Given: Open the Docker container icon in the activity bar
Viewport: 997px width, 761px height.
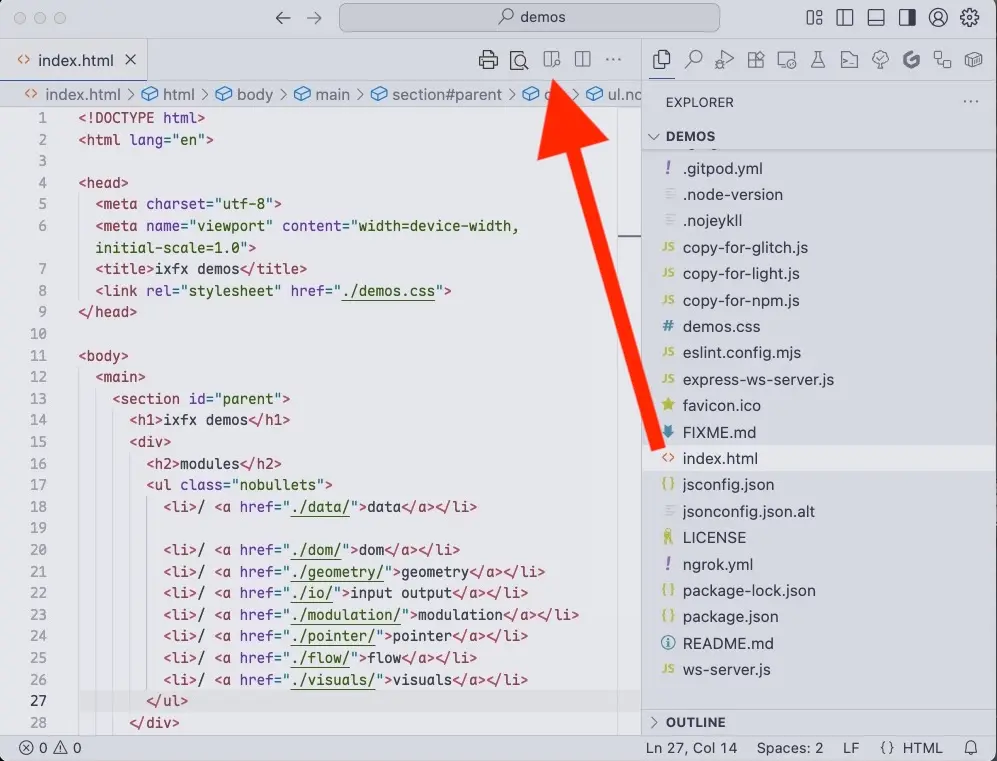Looking at the screenshot, I should (973, 60).
